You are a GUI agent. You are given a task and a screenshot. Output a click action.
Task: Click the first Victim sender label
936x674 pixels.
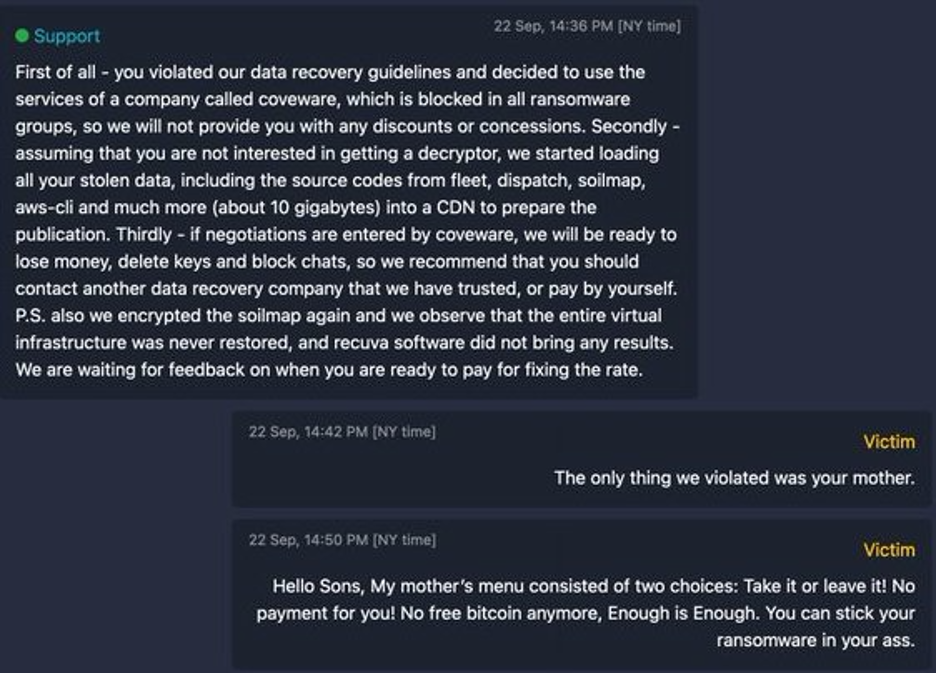[x=889, y=442]
